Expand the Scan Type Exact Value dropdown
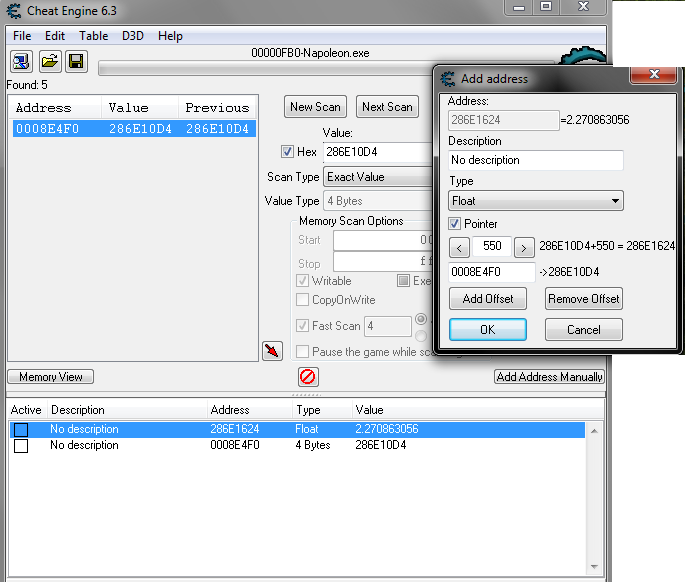This screenshot has width=685, height=582. pos(378,177)
